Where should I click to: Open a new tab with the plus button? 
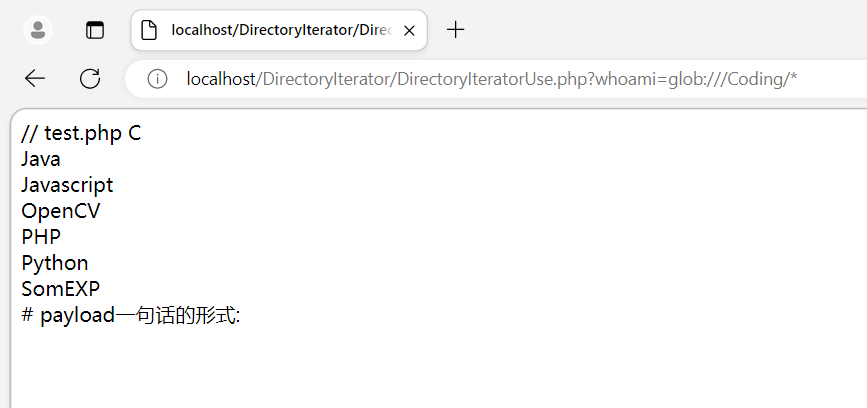[x=456, y=30]
